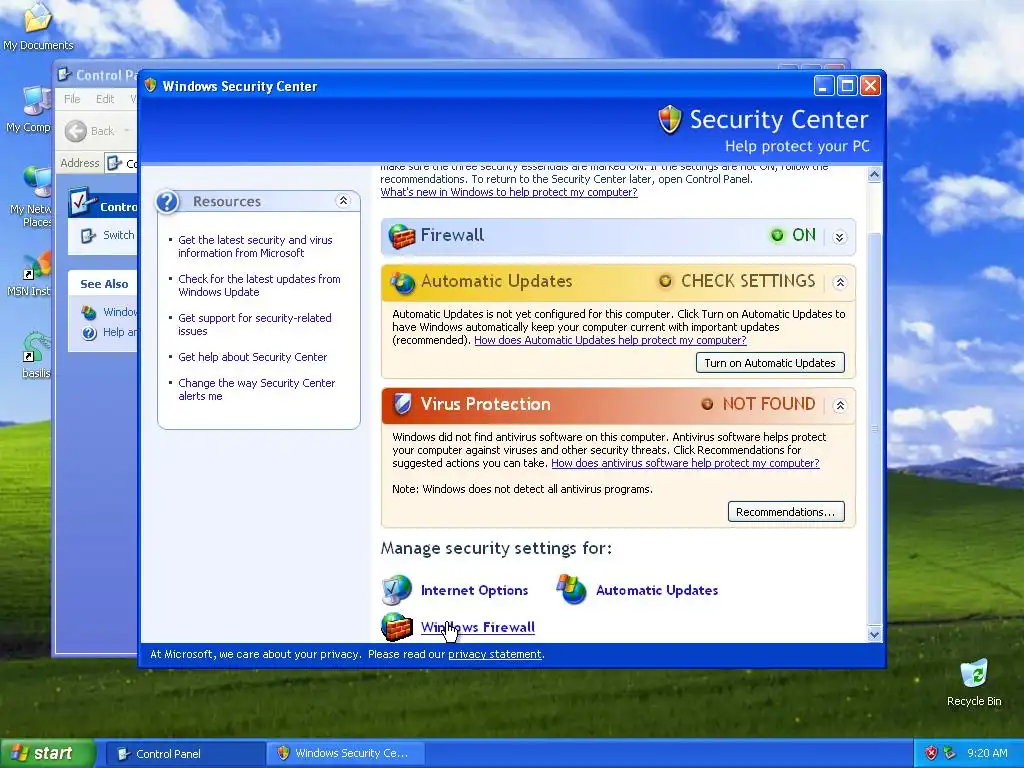1024x768 pixels.
Task: Click Check for latest updates from Windows Update
Action: click(259, 285)
